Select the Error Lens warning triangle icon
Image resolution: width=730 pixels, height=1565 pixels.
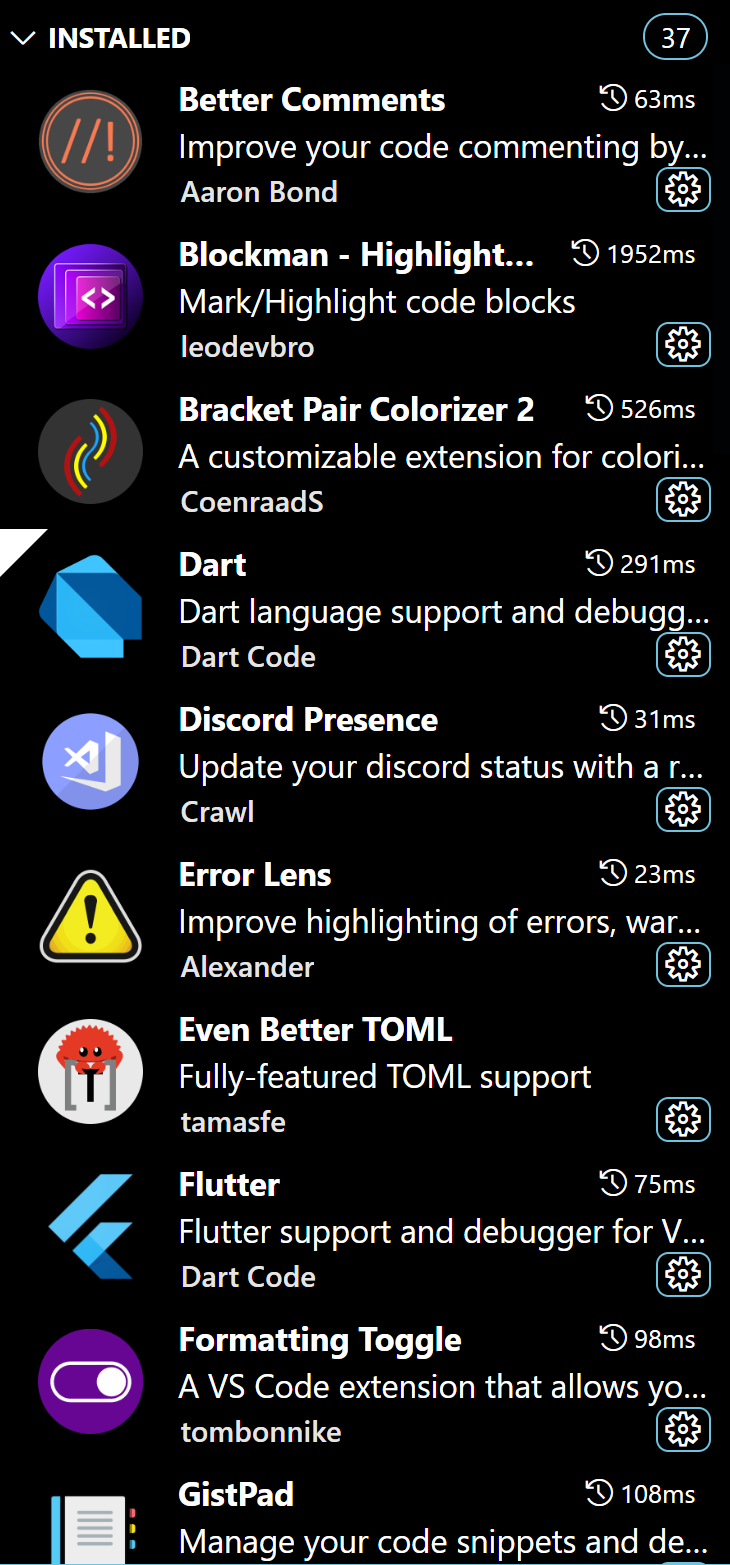pos(90,916)
